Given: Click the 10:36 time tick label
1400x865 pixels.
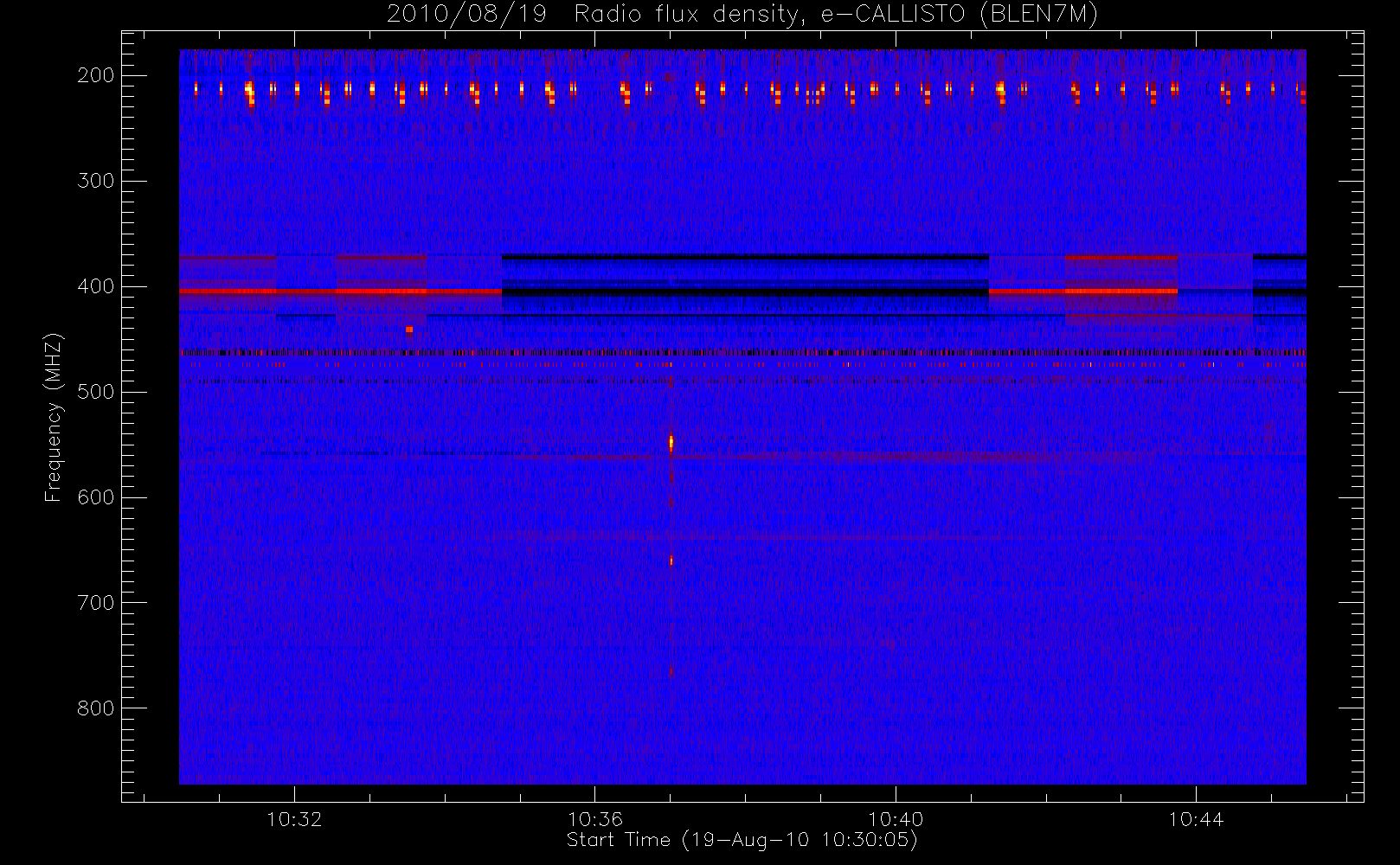Looking at the screenshot, I should 594,819.
